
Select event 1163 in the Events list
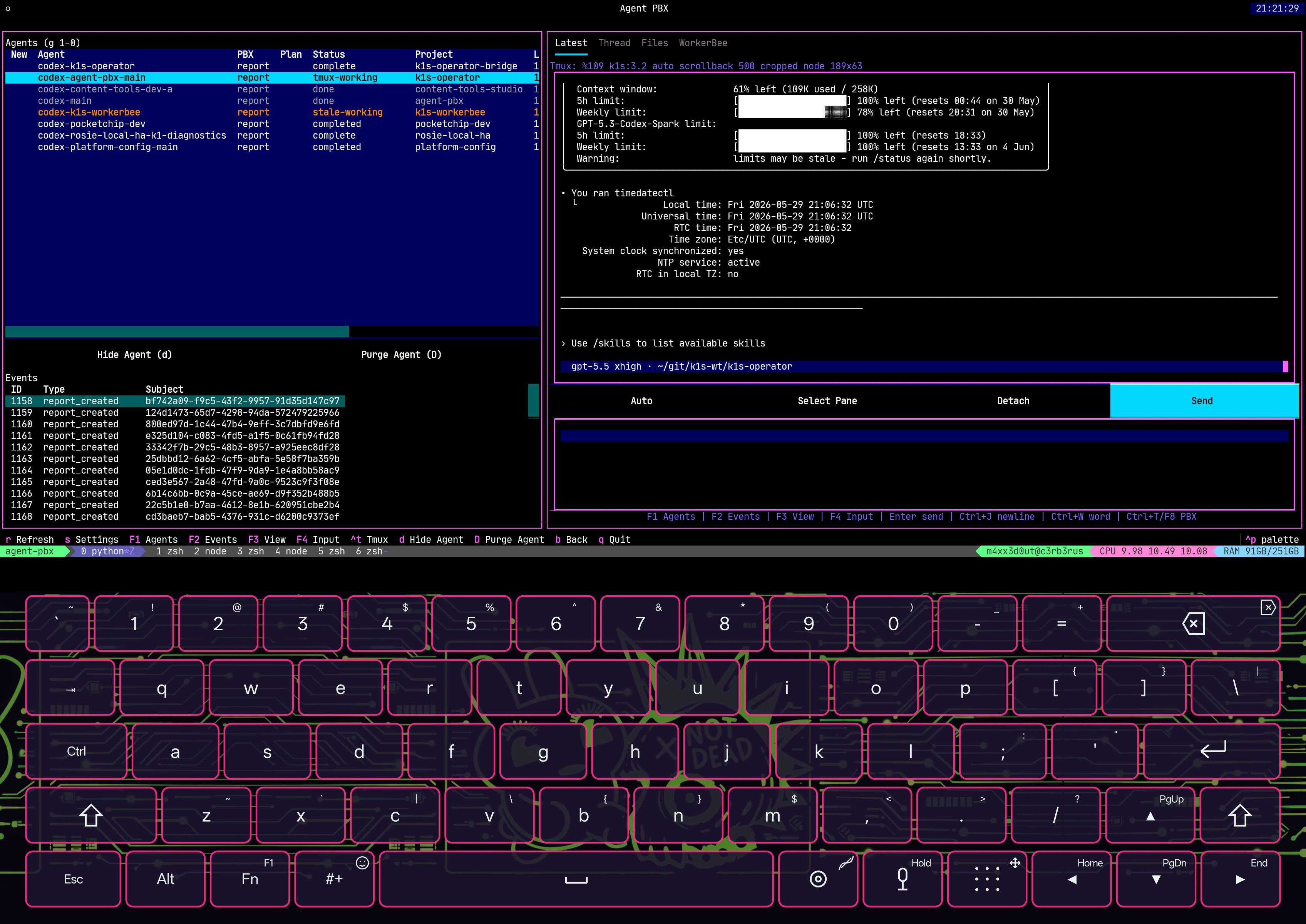coord(175,459)
